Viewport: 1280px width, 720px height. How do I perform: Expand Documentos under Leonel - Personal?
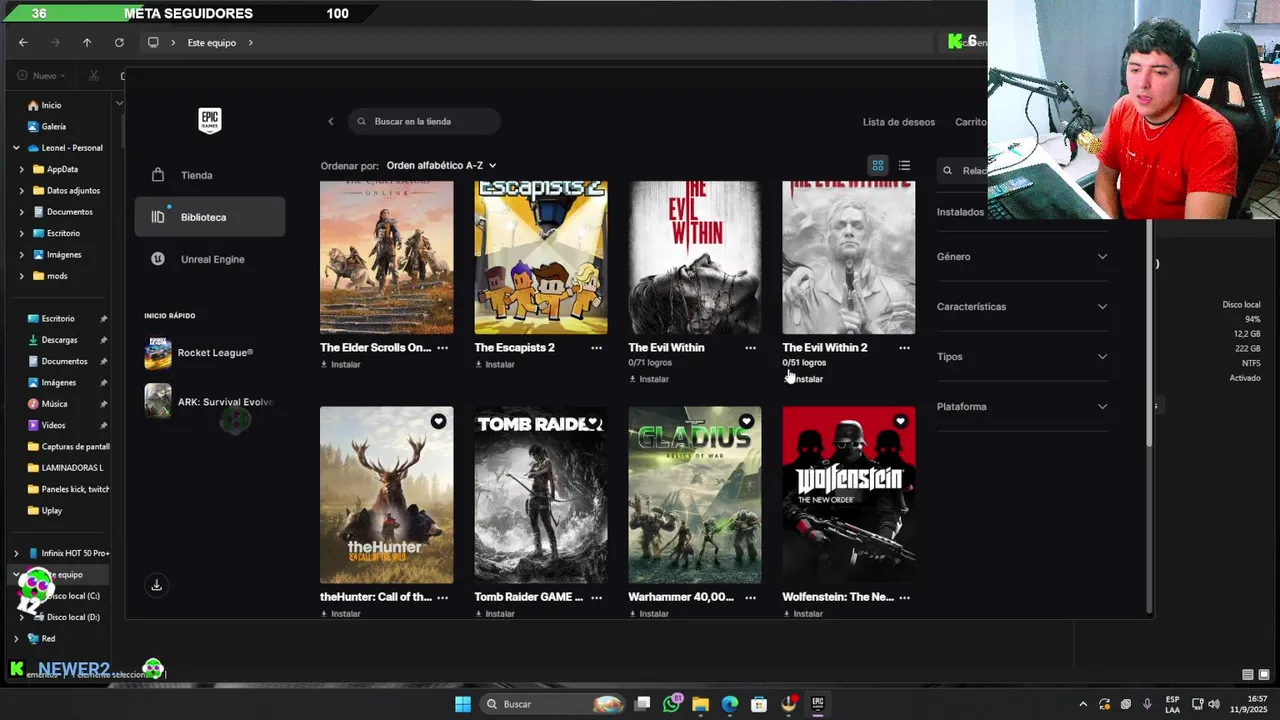[21, 212]
